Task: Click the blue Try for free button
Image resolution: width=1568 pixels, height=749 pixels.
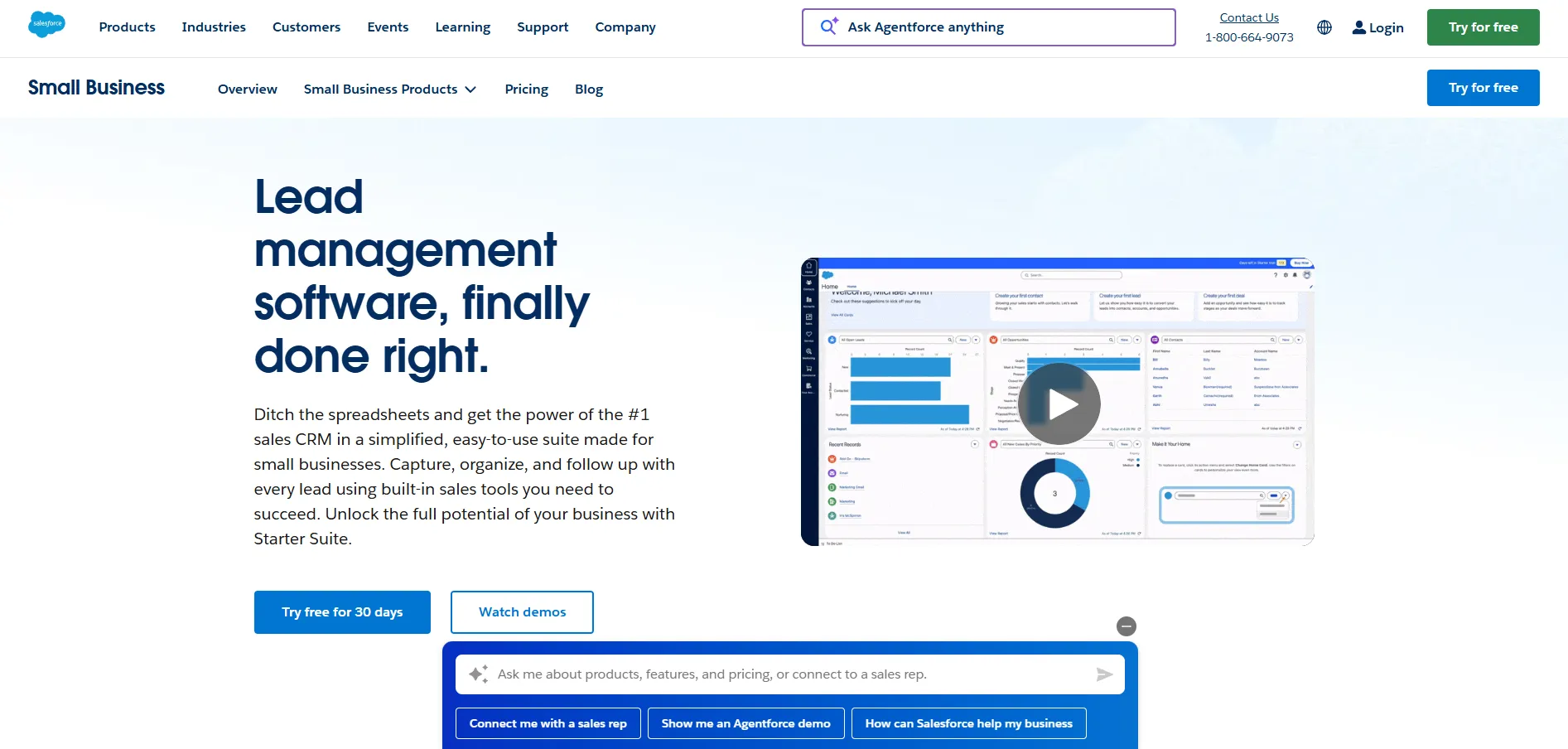Action: 1483,88
